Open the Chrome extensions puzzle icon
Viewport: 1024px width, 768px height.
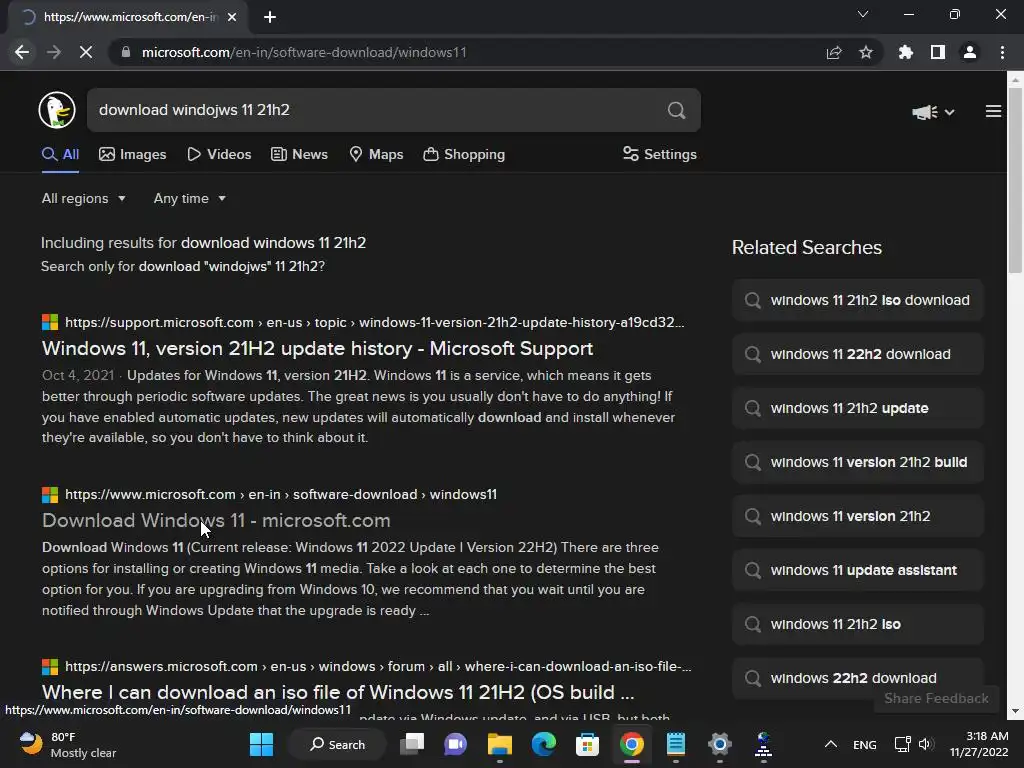pos(906,52)
